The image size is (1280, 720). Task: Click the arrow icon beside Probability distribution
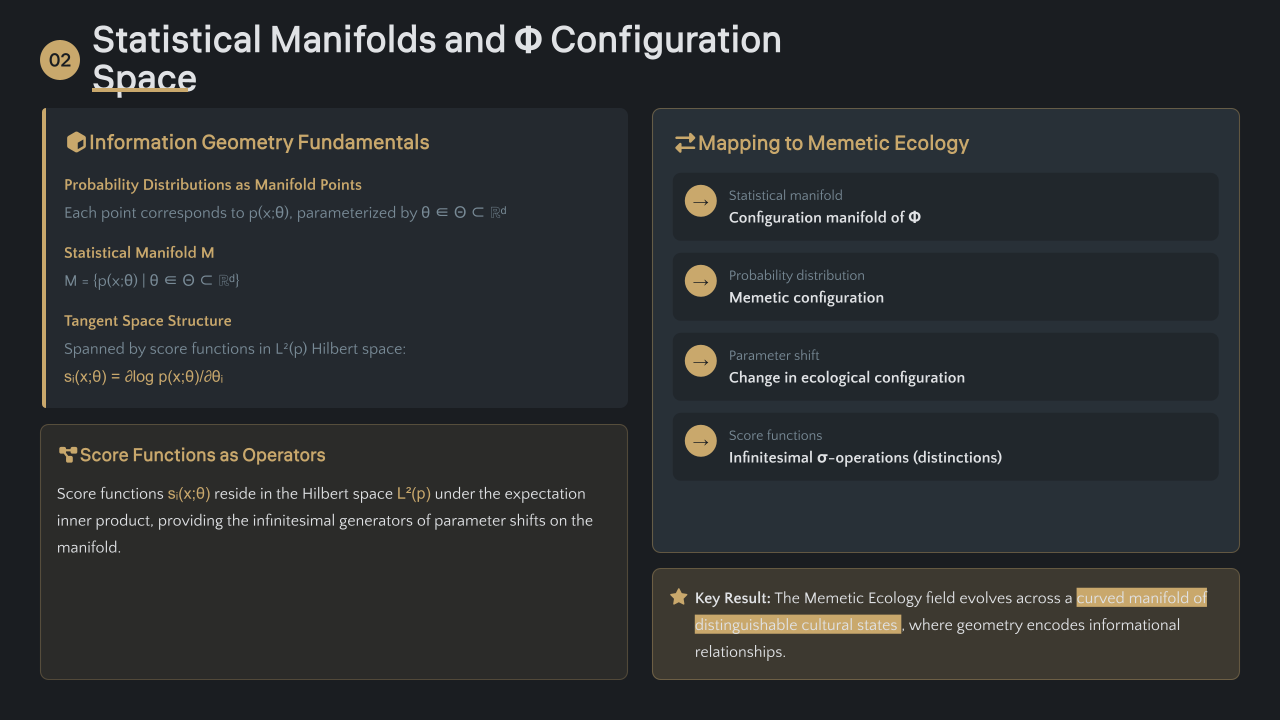tap(701, 281)
